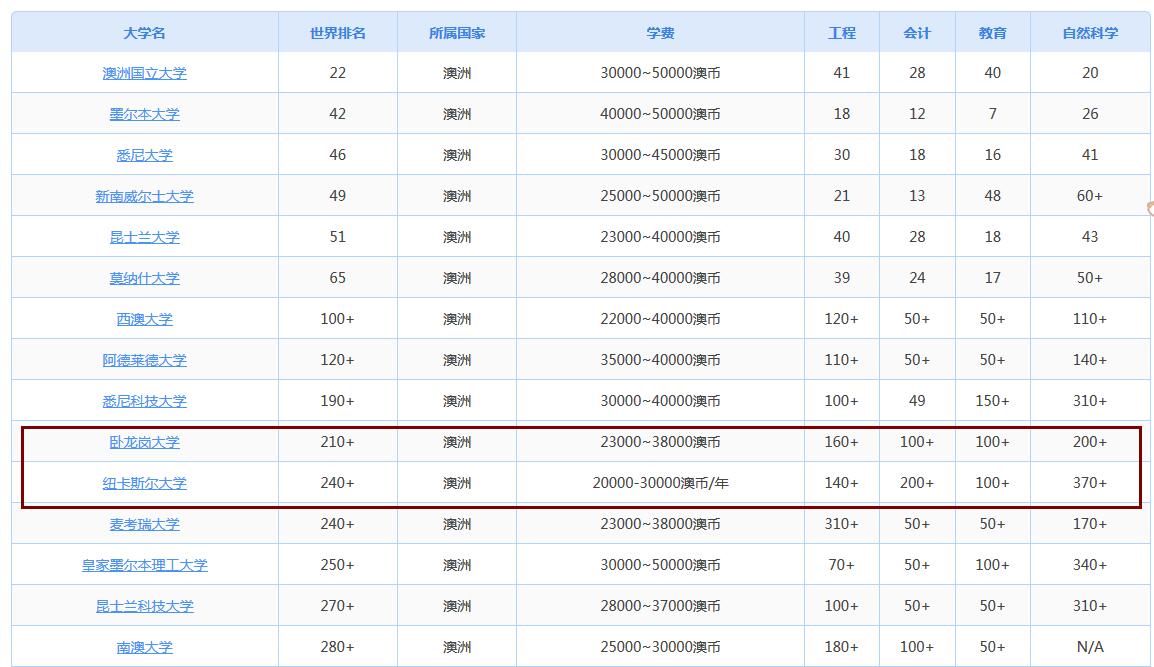Click the 世界排名 column header

point(338,33)
